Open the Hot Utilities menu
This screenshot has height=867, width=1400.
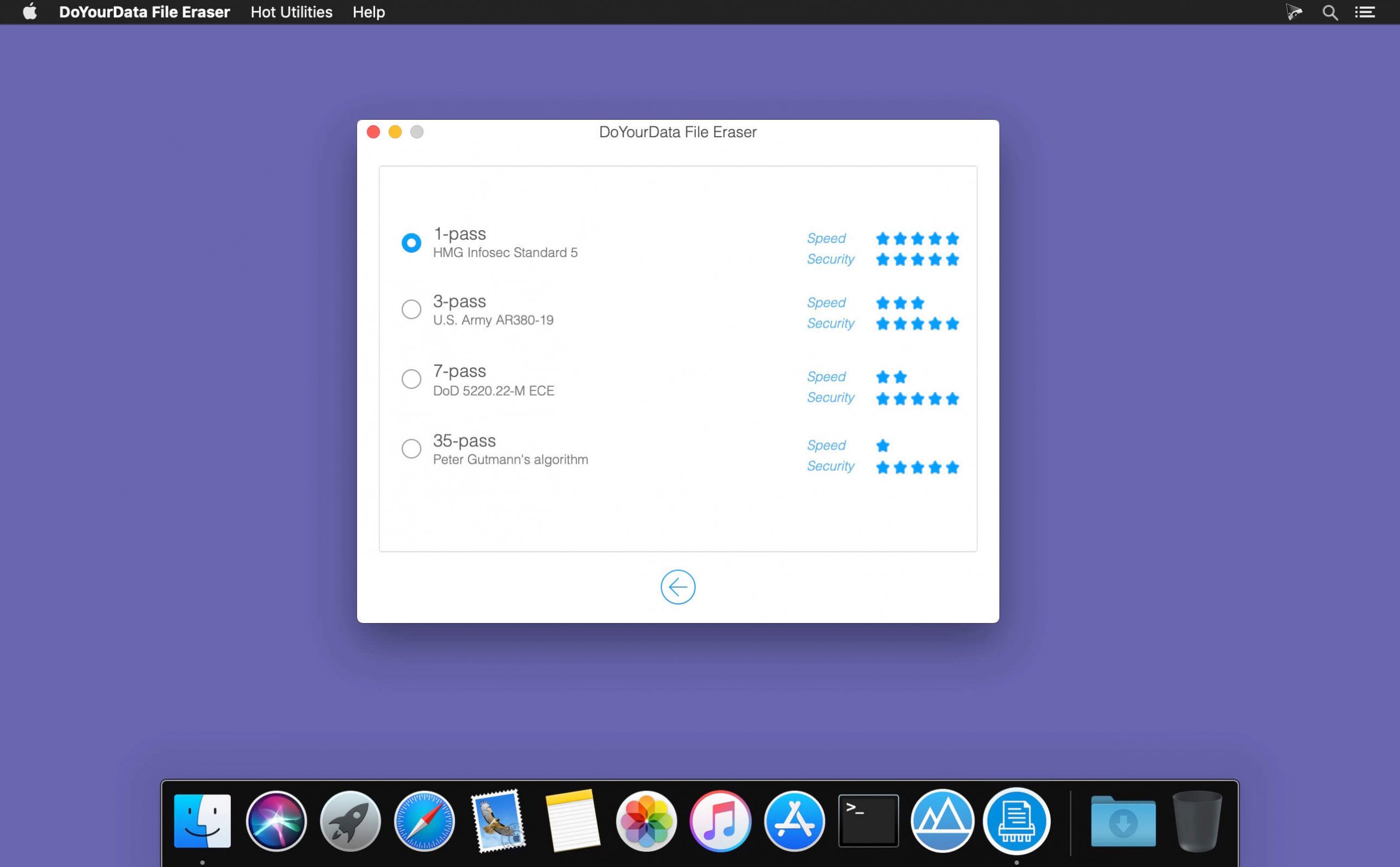click(291, 11)
